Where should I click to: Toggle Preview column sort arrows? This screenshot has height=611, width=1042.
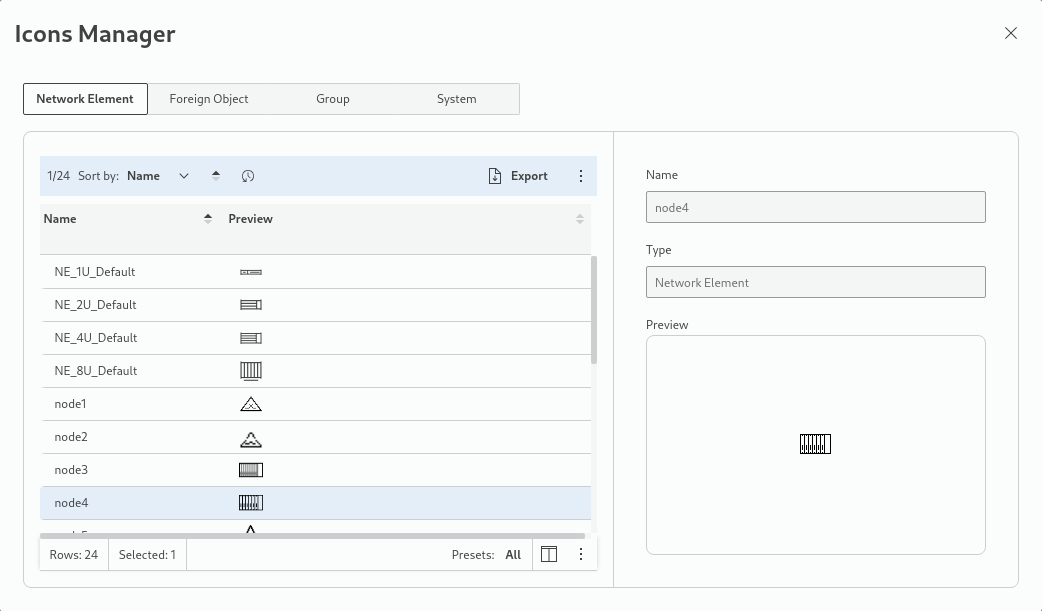tap(580, 219)
